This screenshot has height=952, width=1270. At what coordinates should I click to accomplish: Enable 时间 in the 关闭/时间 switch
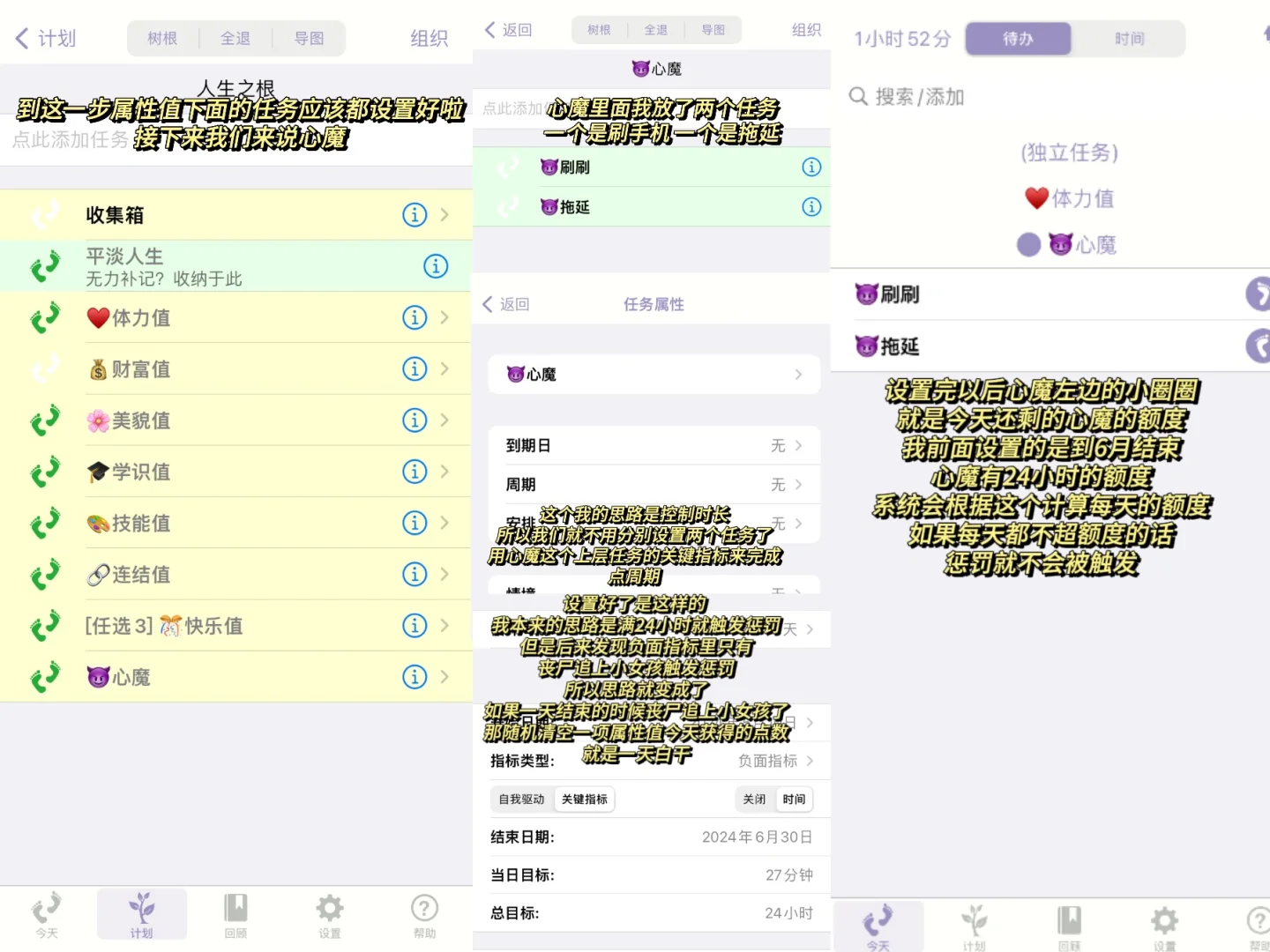tap(794, 800)
